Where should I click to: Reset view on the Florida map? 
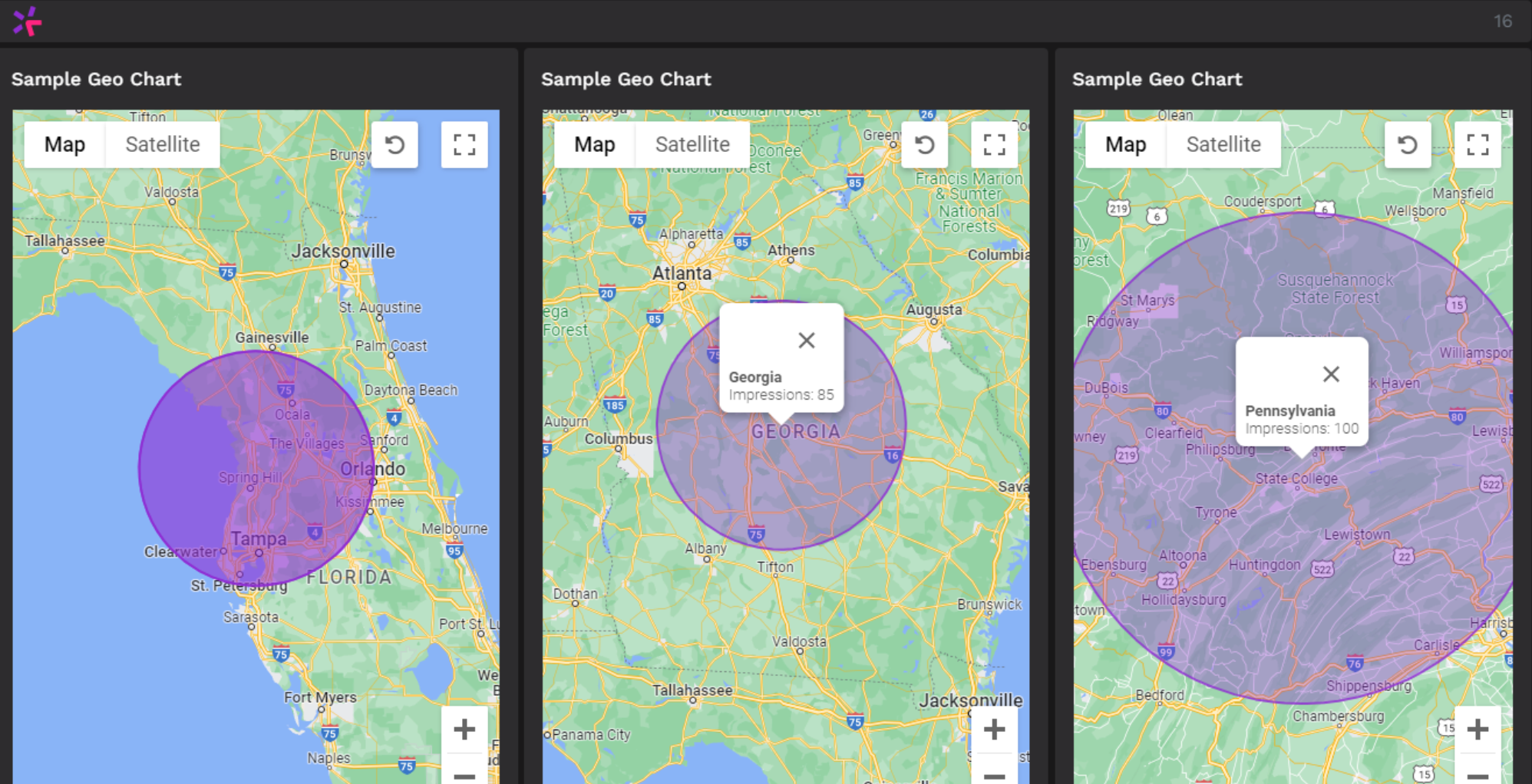tap(395, 144)
